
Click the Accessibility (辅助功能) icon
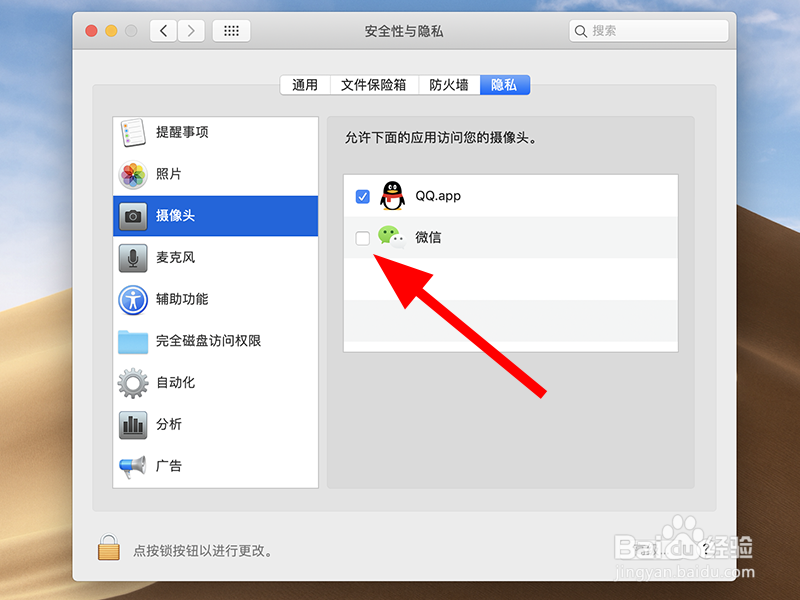[x=133, y=300]
